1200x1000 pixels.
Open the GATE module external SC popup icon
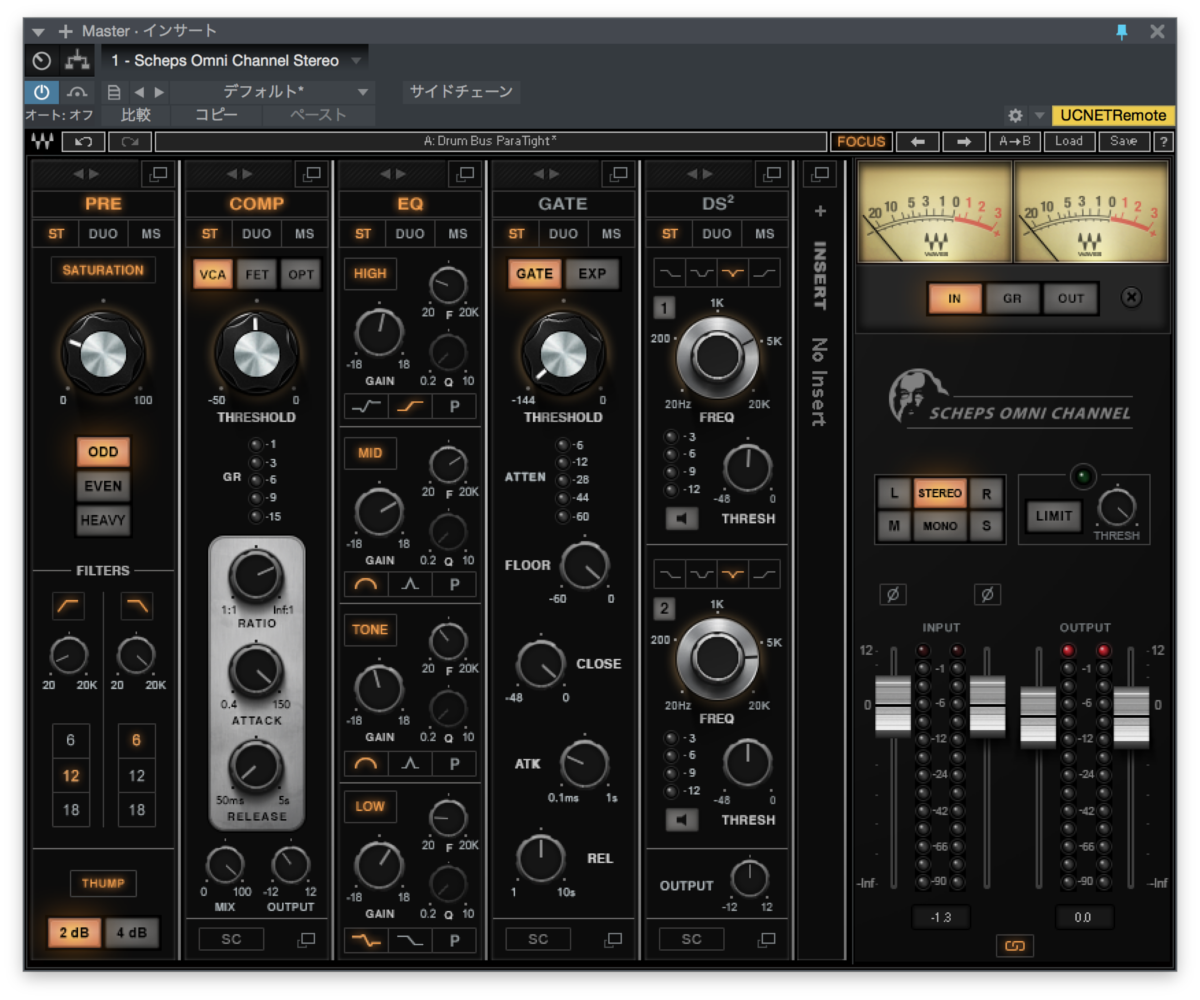(x=614, y=939)
